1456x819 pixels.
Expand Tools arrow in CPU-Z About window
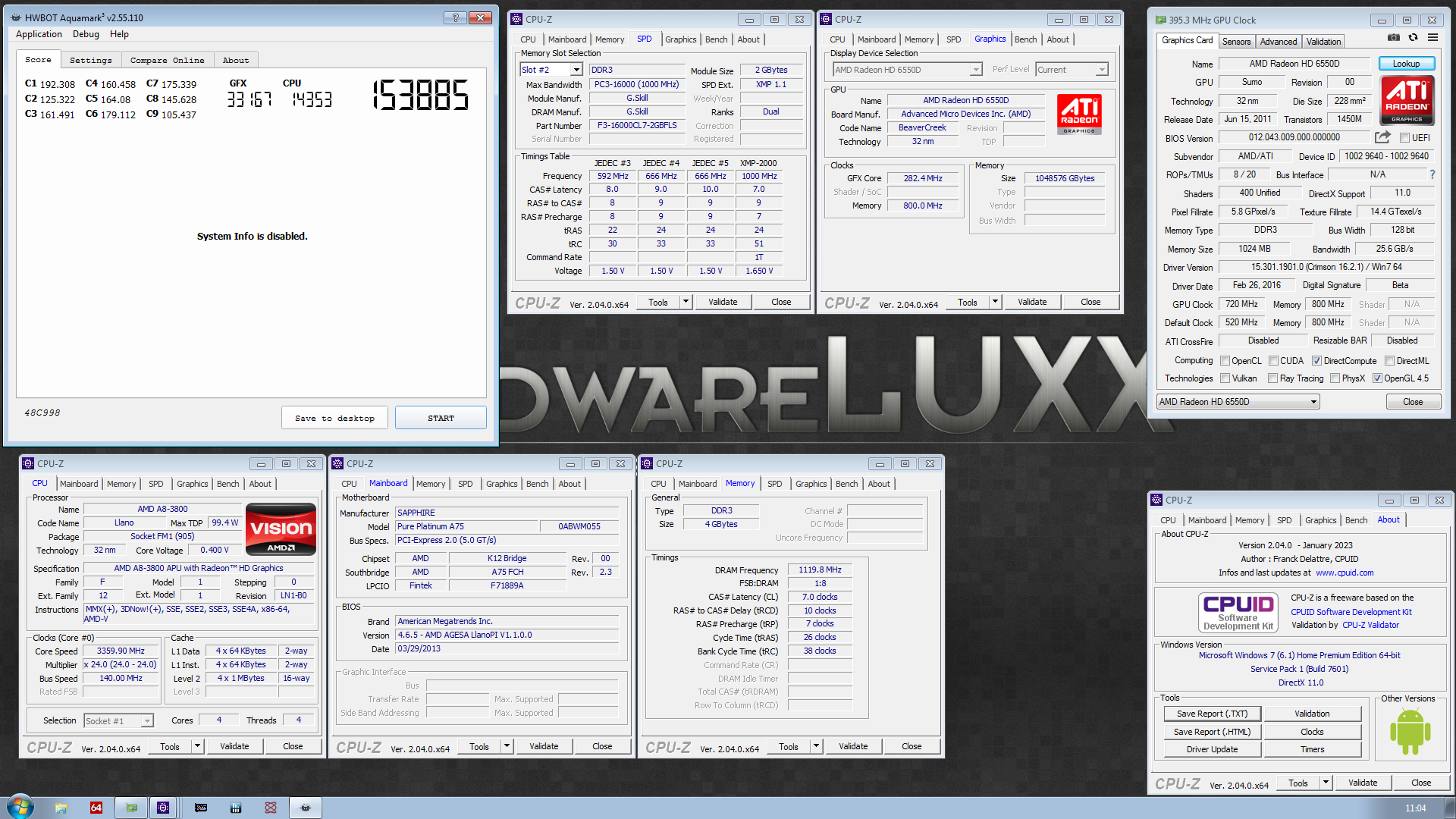coord(1326,783)
